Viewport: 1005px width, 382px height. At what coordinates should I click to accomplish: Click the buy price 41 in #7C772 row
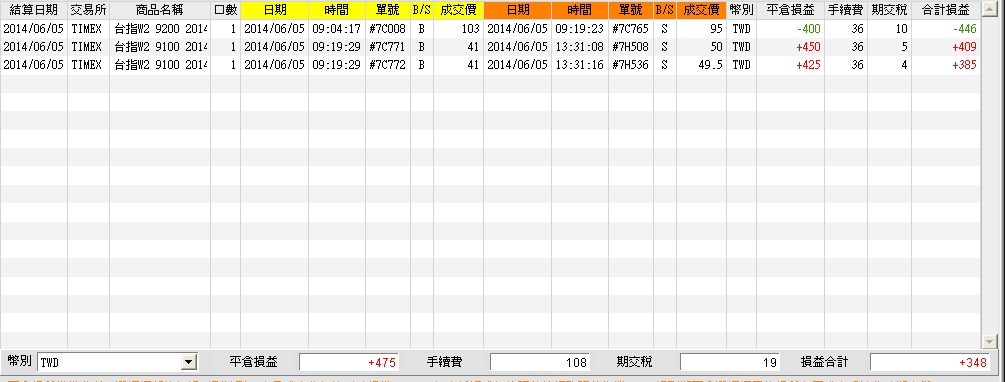(458, 65)
